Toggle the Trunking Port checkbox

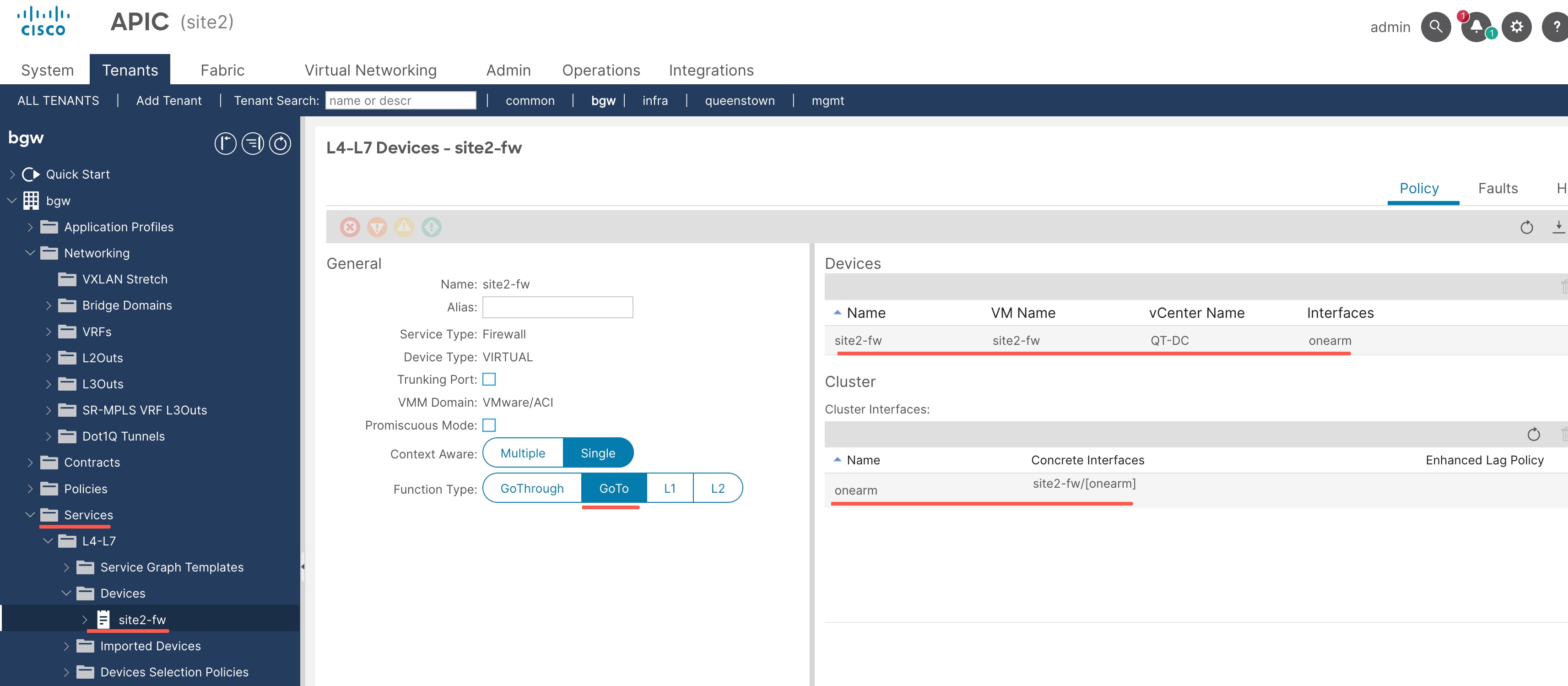click(x=489, y=379)
